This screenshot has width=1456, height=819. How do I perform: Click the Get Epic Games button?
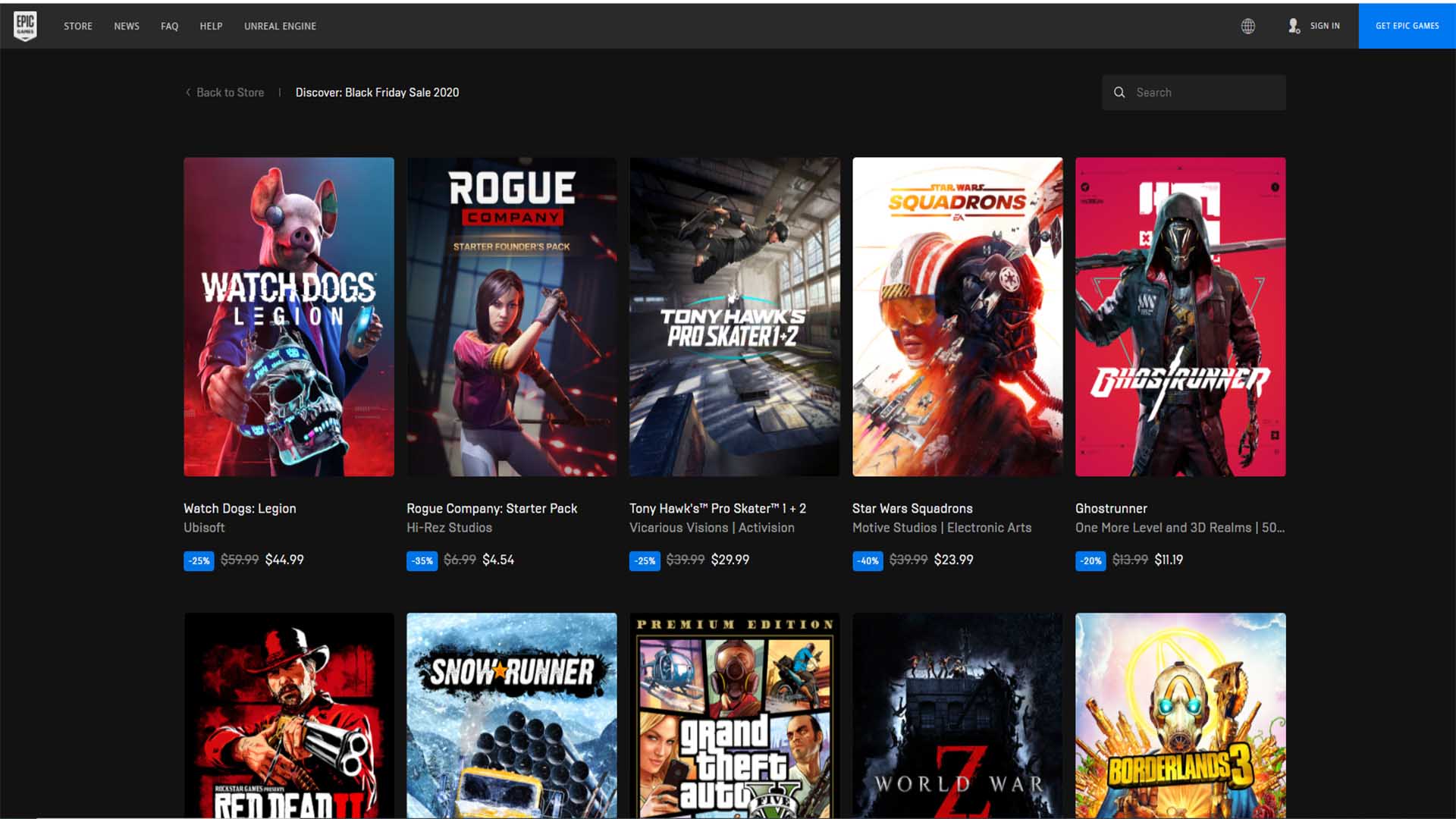click(x=1407, y=26)
